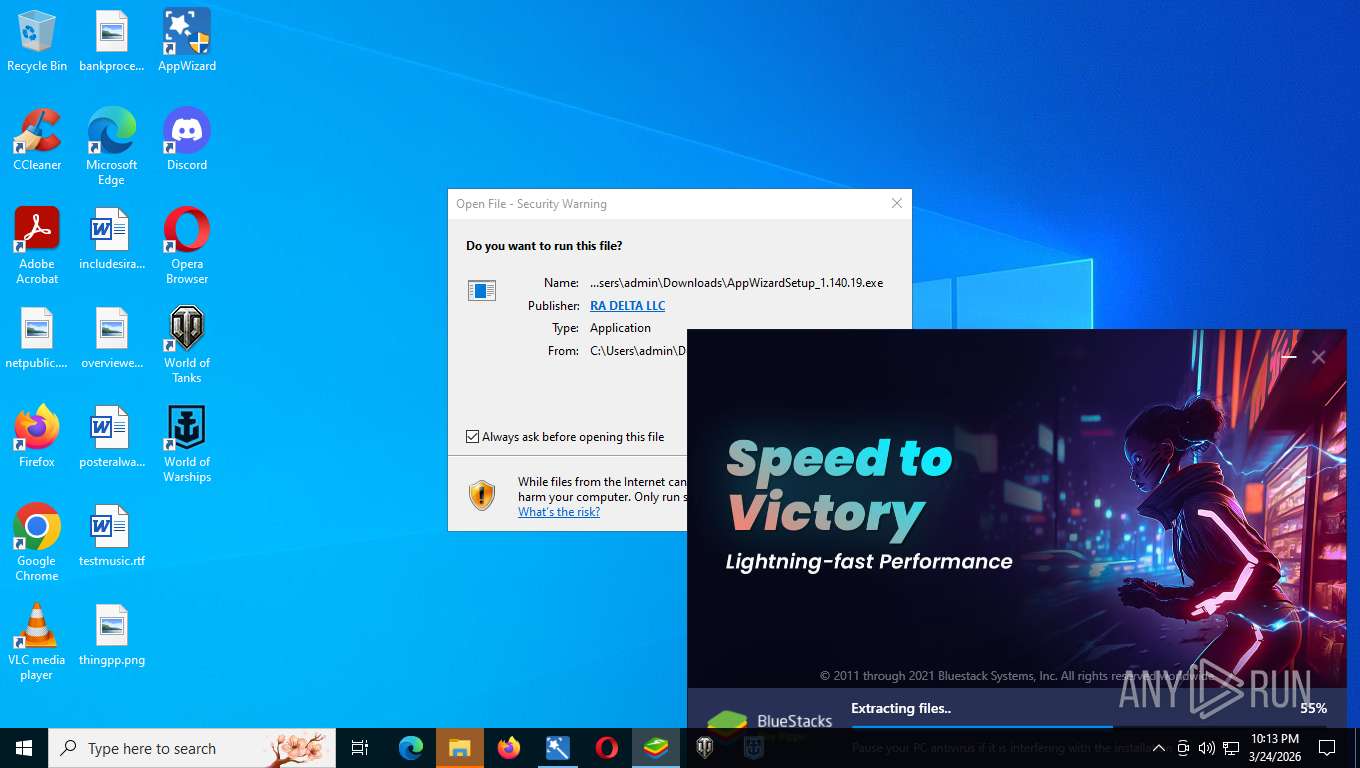
Task: Click the Type here to search box
Action: tap(190, 748)
